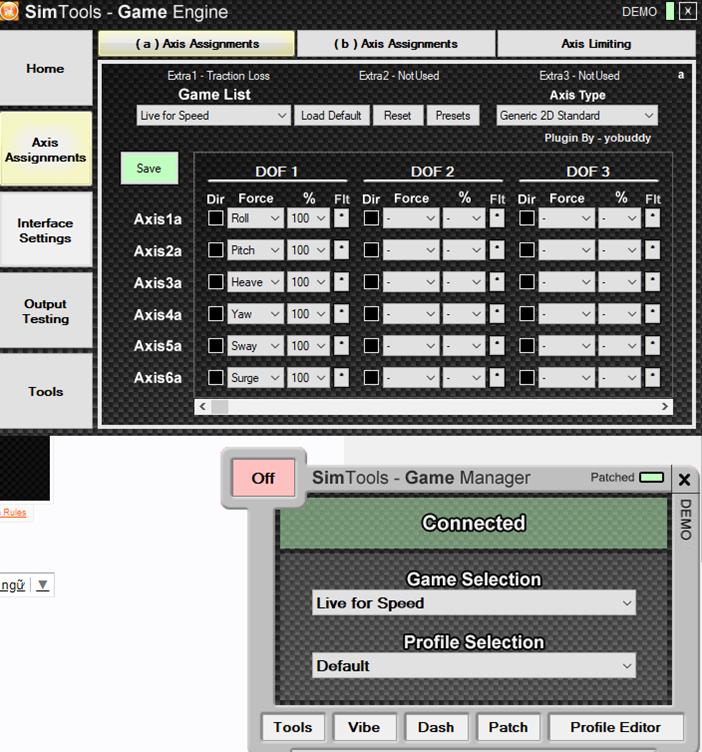
Task: Click the Axis5a DOF 1 Flt button
Action: tap(341, 345)
